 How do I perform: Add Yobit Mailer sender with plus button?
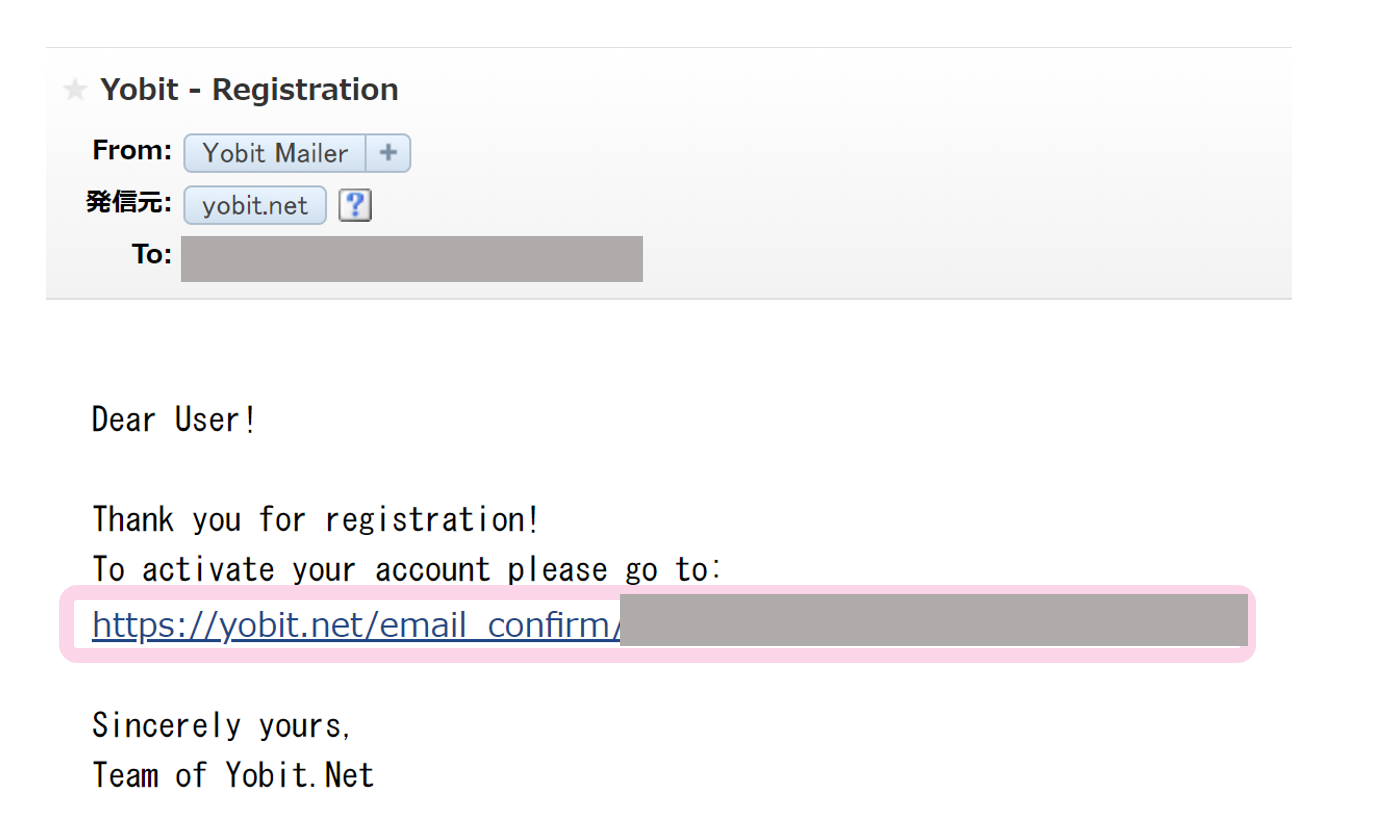click(x=388, y=153)
